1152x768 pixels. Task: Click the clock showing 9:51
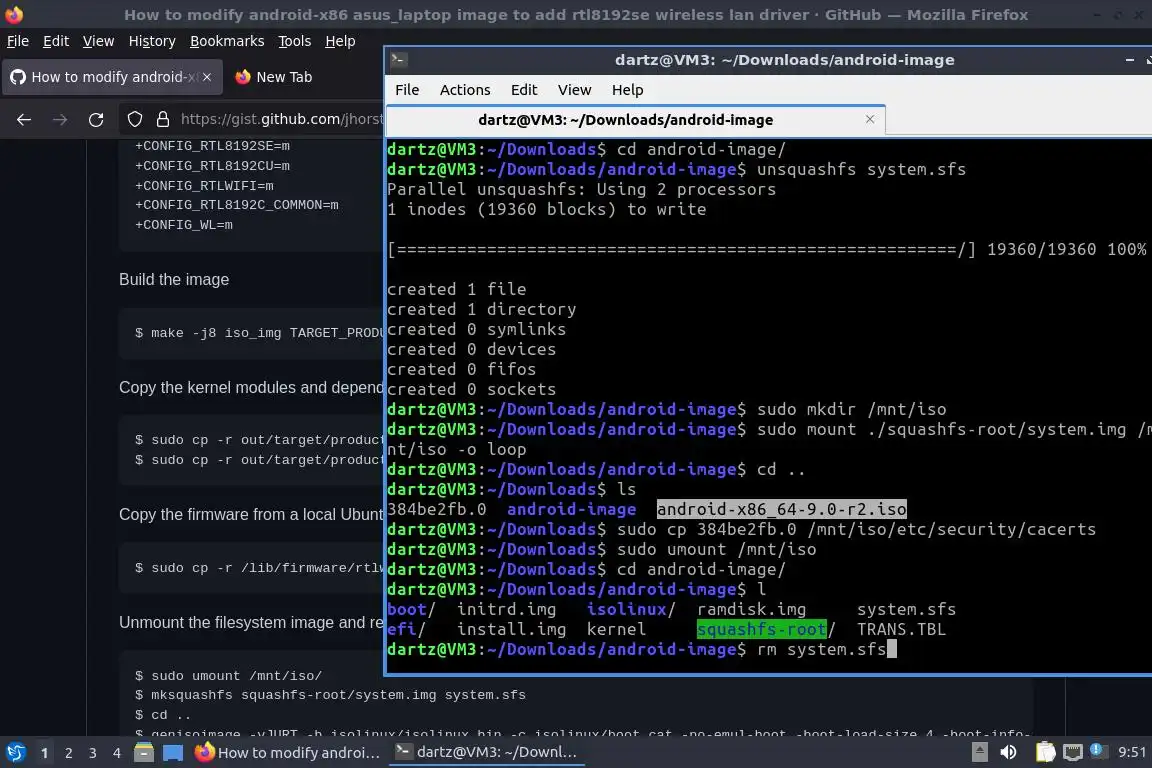coord(1131,752)
